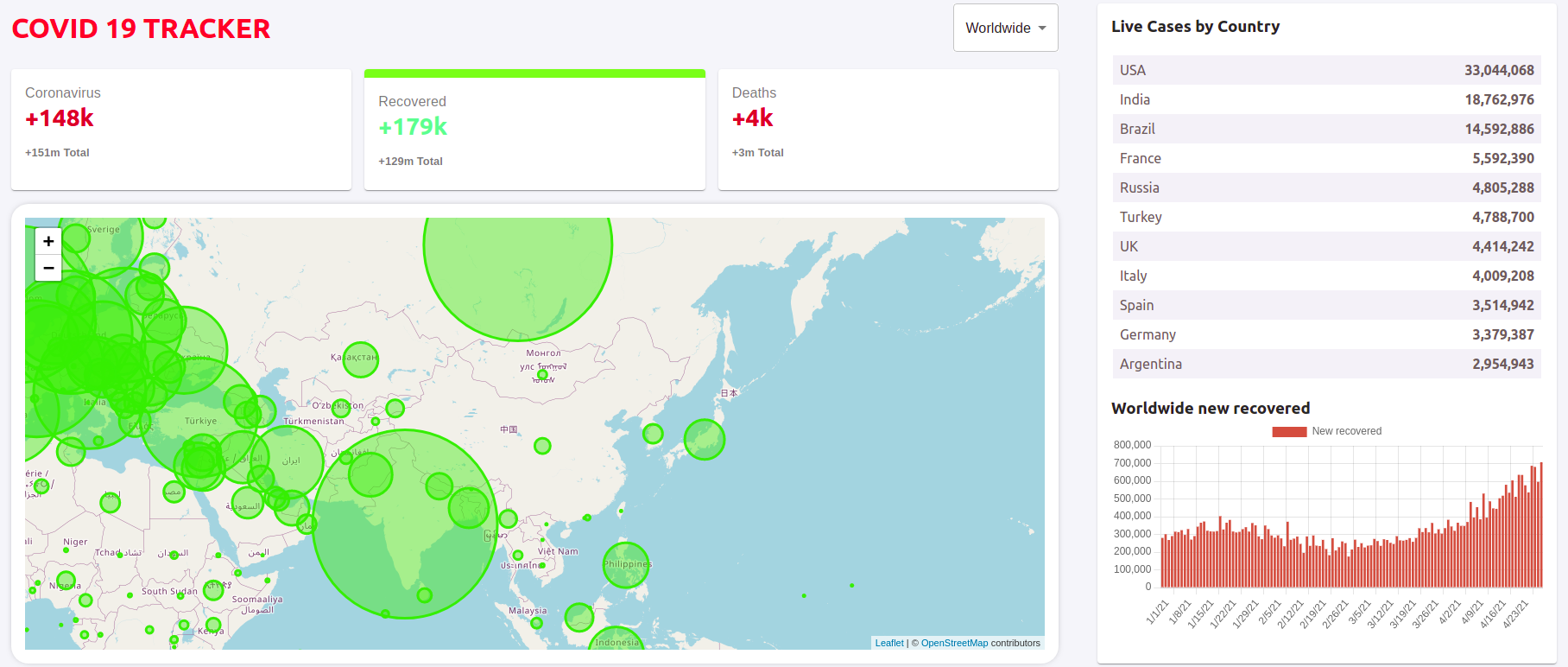Click the COVID 19 TRACKER title

(141, 29)
